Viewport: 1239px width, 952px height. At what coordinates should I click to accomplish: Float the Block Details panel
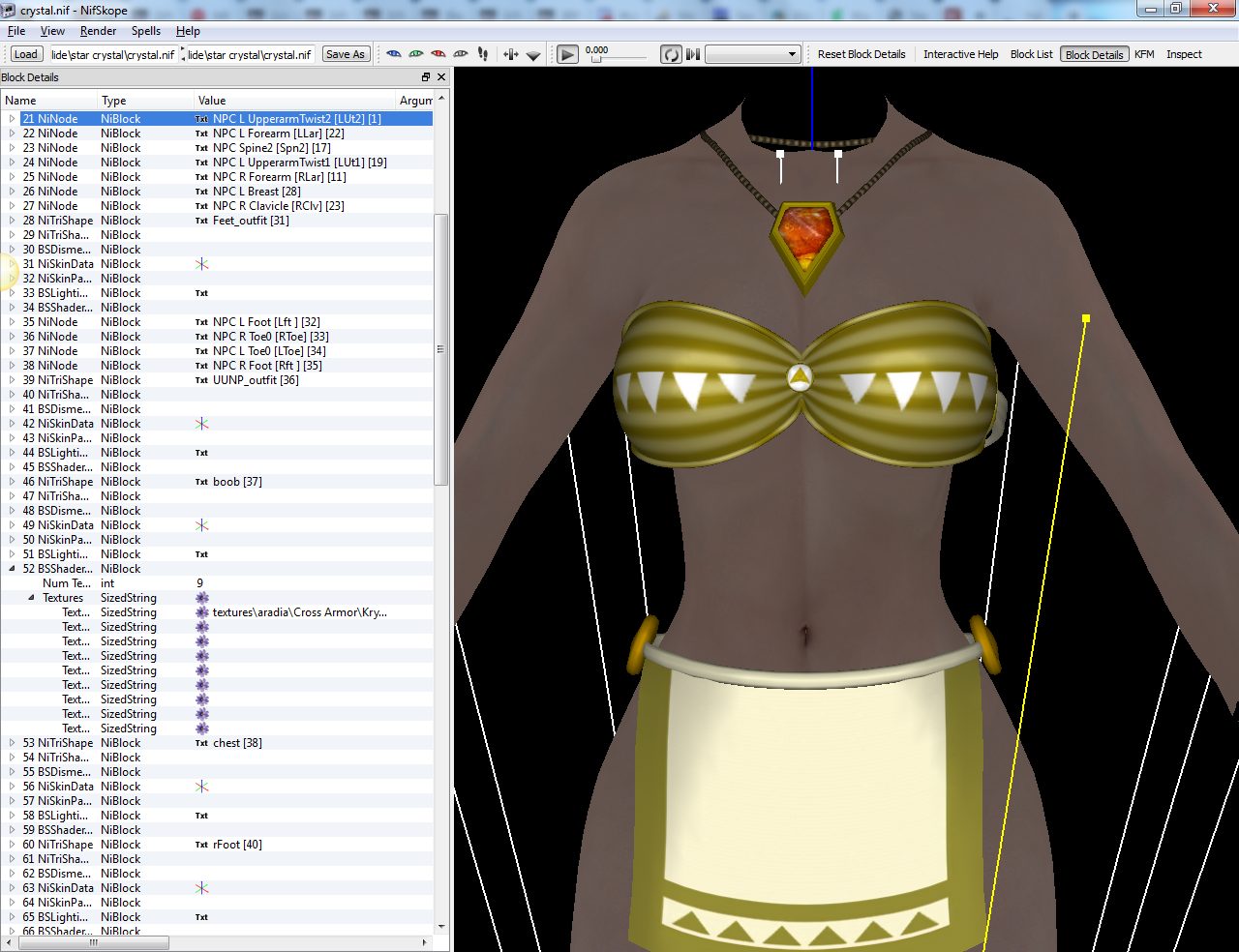tap(426, 77)
